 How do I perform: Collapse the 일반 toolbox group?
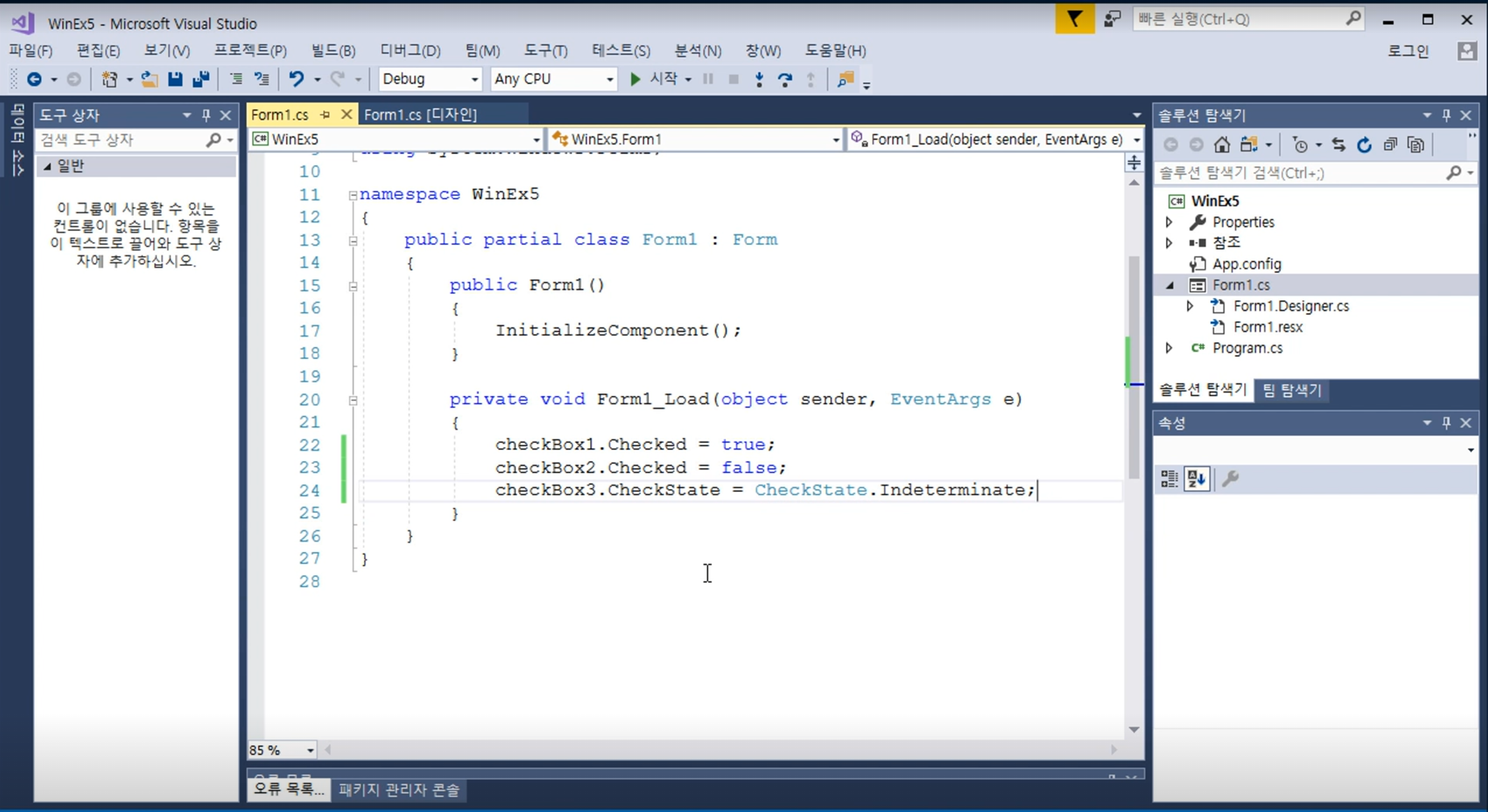(x=47, y=167)
